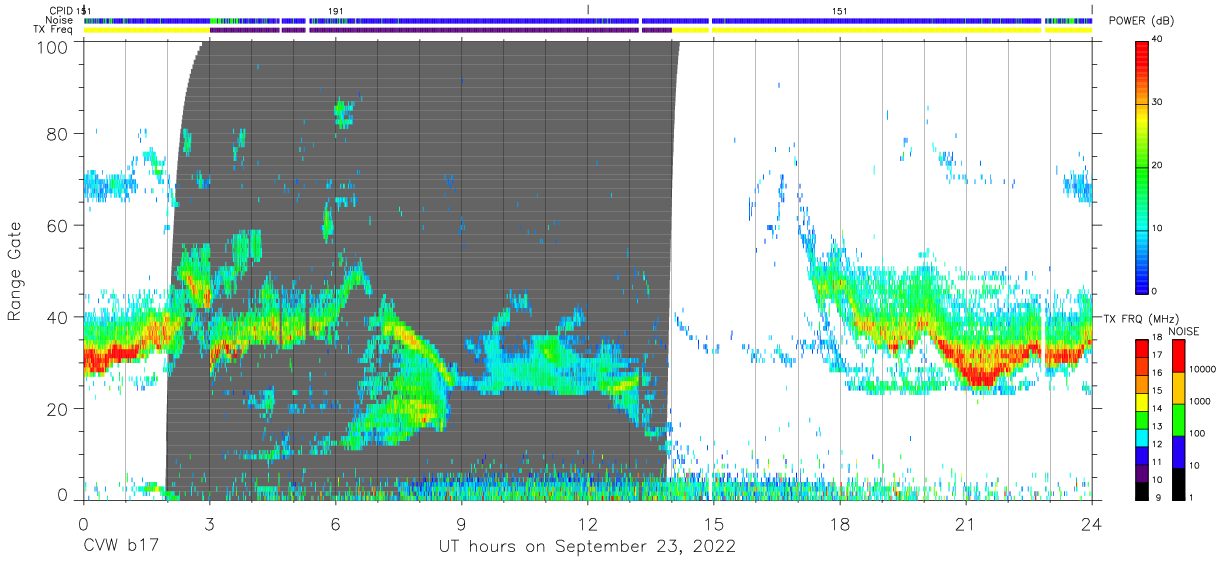Click the '24' UT hour axis tick
Viewport: 1228px width, 567px height.
point(1091,523)
